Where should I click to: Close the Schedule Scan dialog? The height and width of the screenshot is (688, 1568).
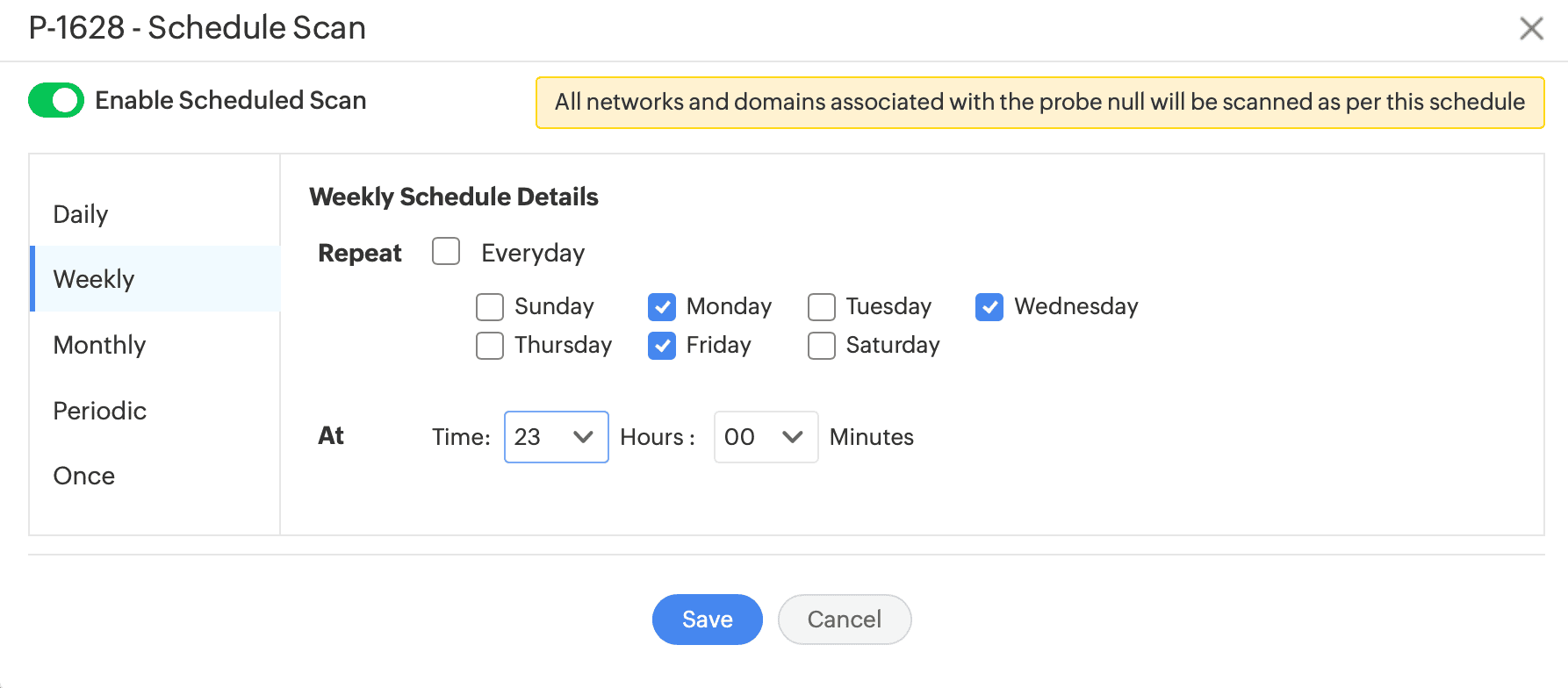[1531, 29]
